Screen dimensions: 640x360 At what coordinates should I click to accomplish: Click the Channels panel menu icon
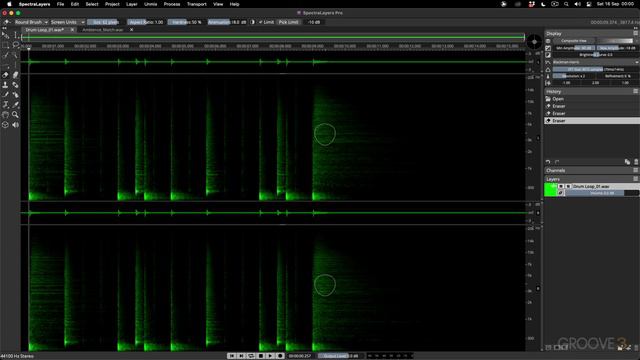[636, 170]
